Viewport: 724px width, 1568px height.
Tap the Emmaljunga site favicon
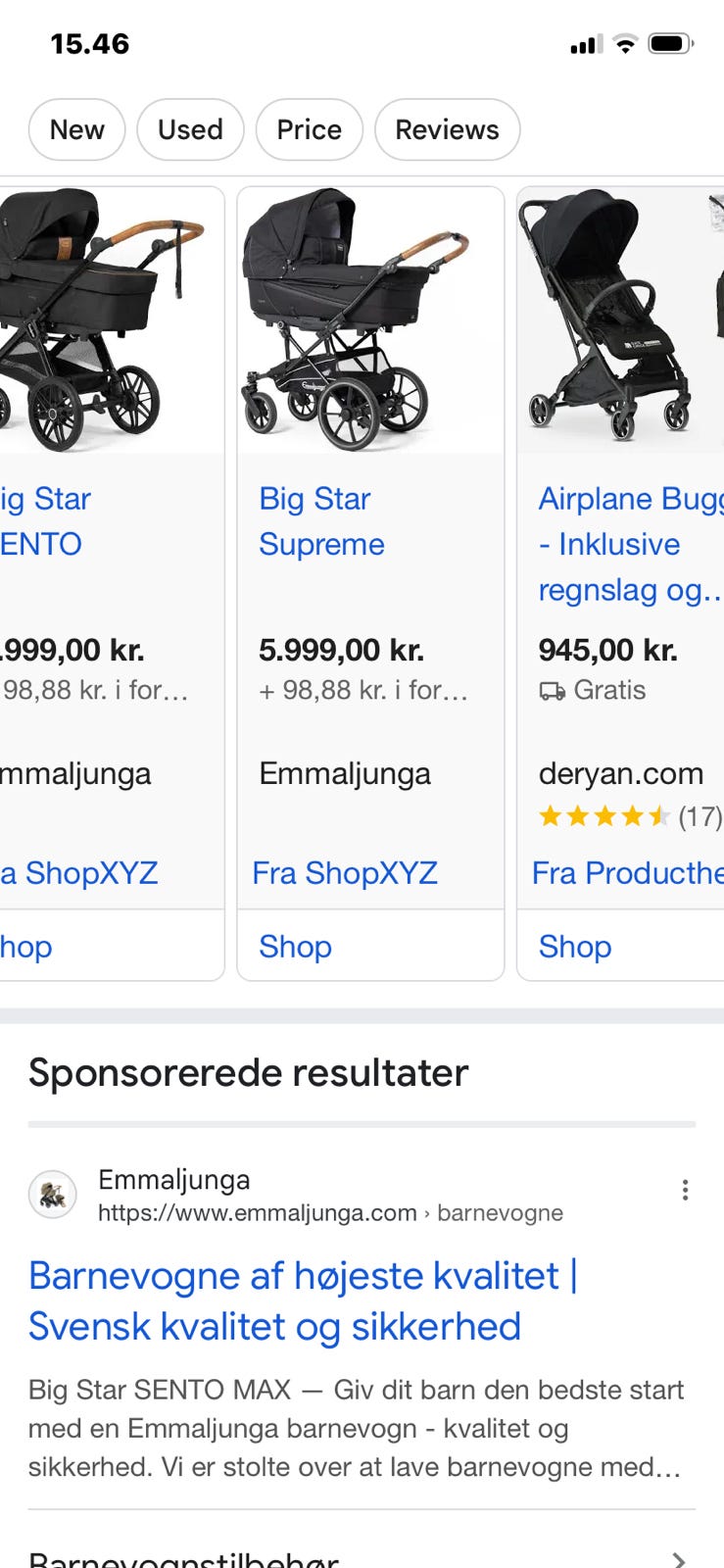click(53, 1195)
